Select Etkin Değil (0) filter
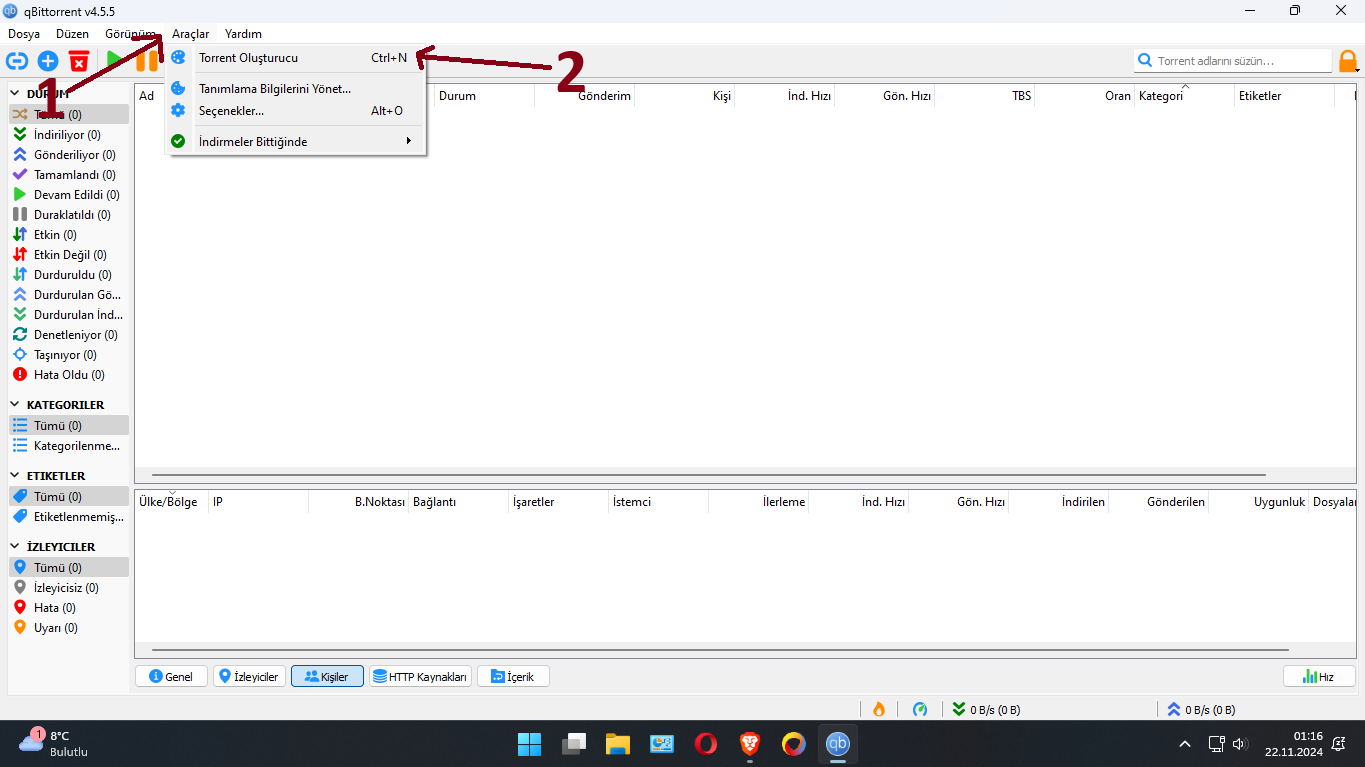 [67, 255]
